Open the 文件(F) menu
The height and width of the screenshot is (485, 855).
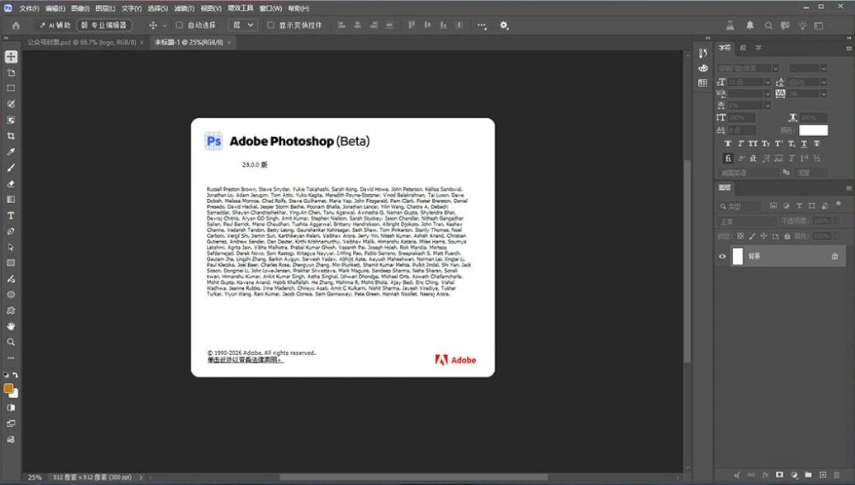29,9
